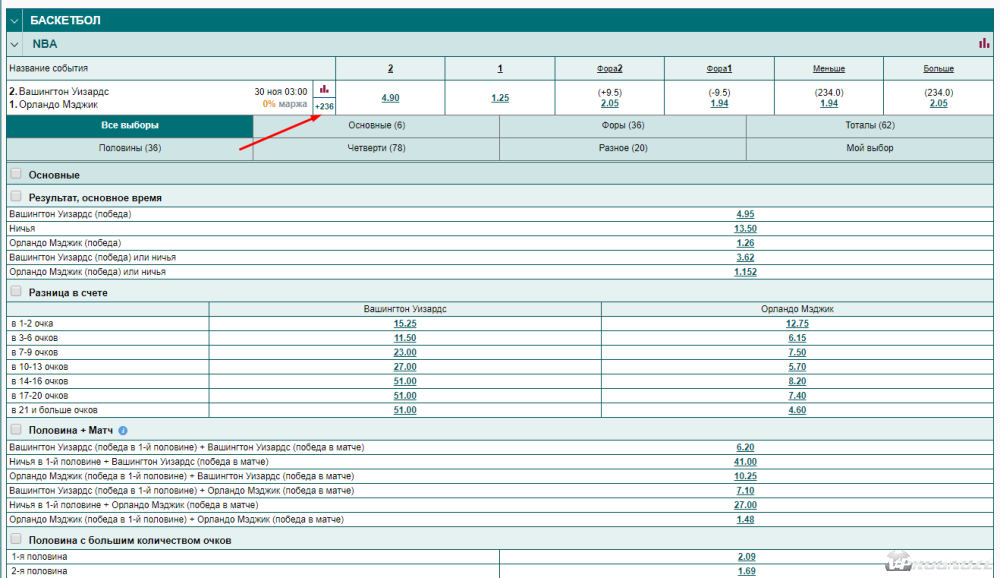
Task: Collapse the NBA league chevron
Action: (x=15, y=44)
